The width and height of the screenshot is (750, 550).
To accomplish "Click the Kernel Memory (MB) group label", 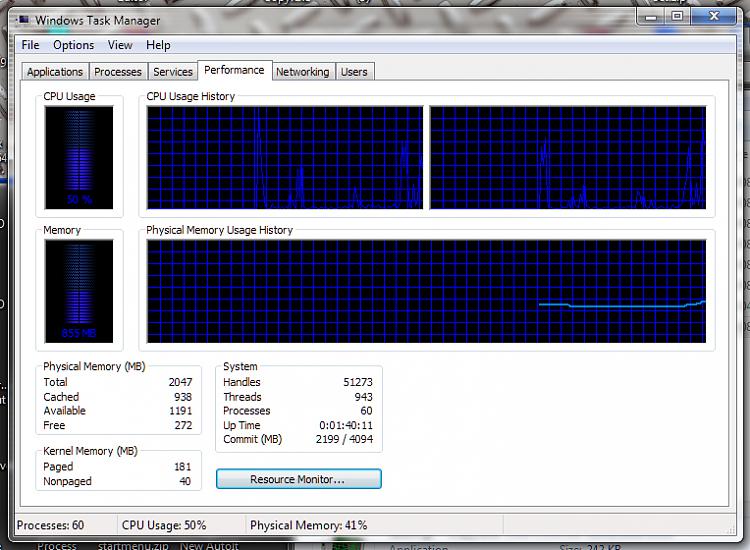I will (x=90, y=451).
